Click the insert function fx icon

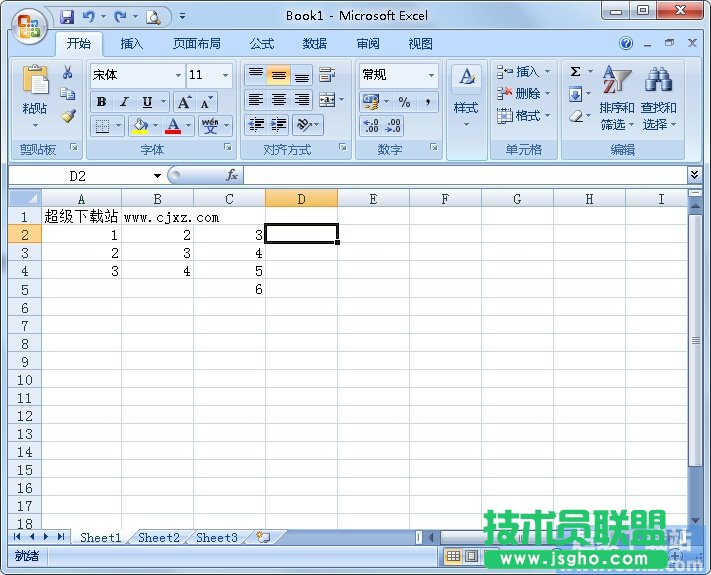pyautogui.click(x=232, y=175)
